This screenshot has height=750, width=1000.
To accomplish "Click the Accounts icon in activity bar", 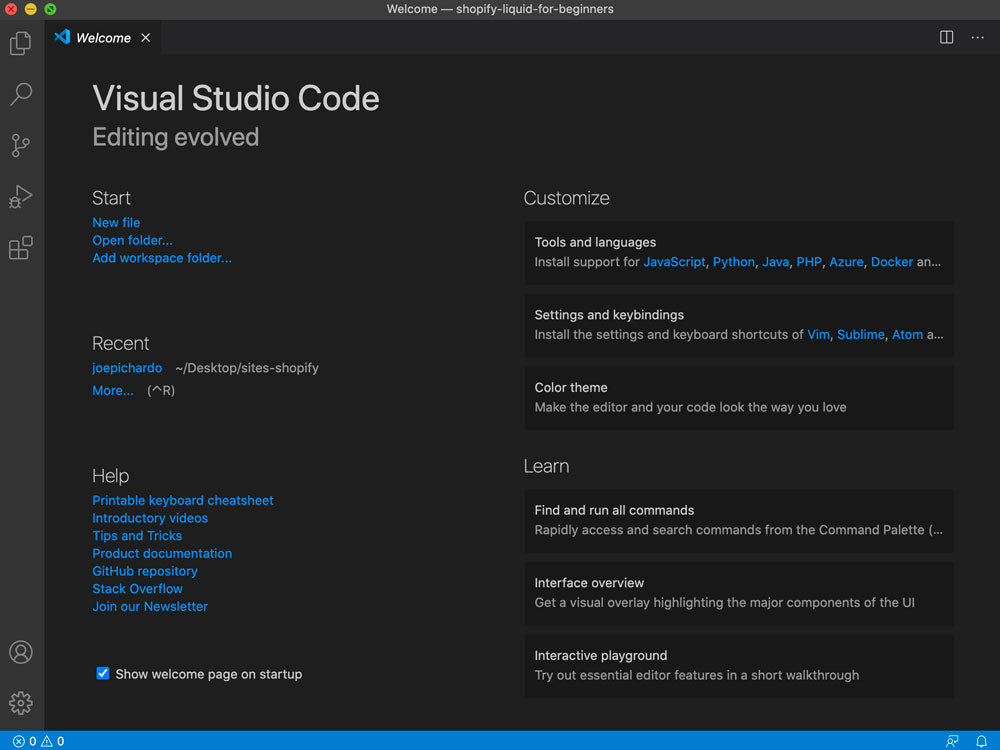I will coord(21,652).
